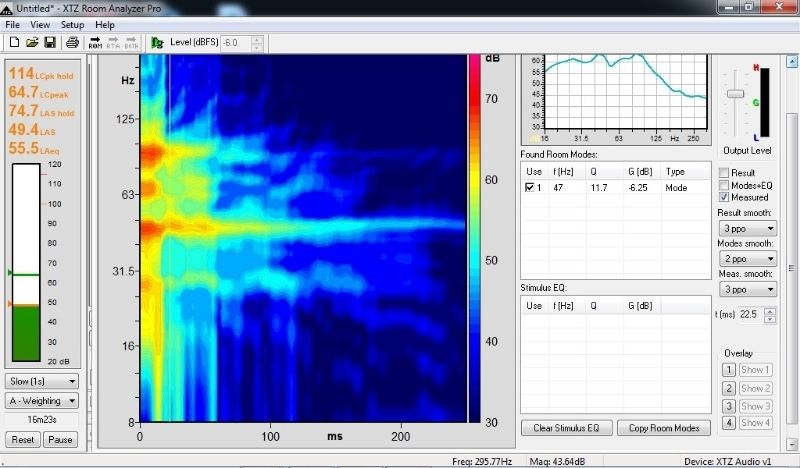Image resolution: width=800 pixels, height=468 pixels.
Task: Open an existing file via folder icon
Action: (32, 42)
